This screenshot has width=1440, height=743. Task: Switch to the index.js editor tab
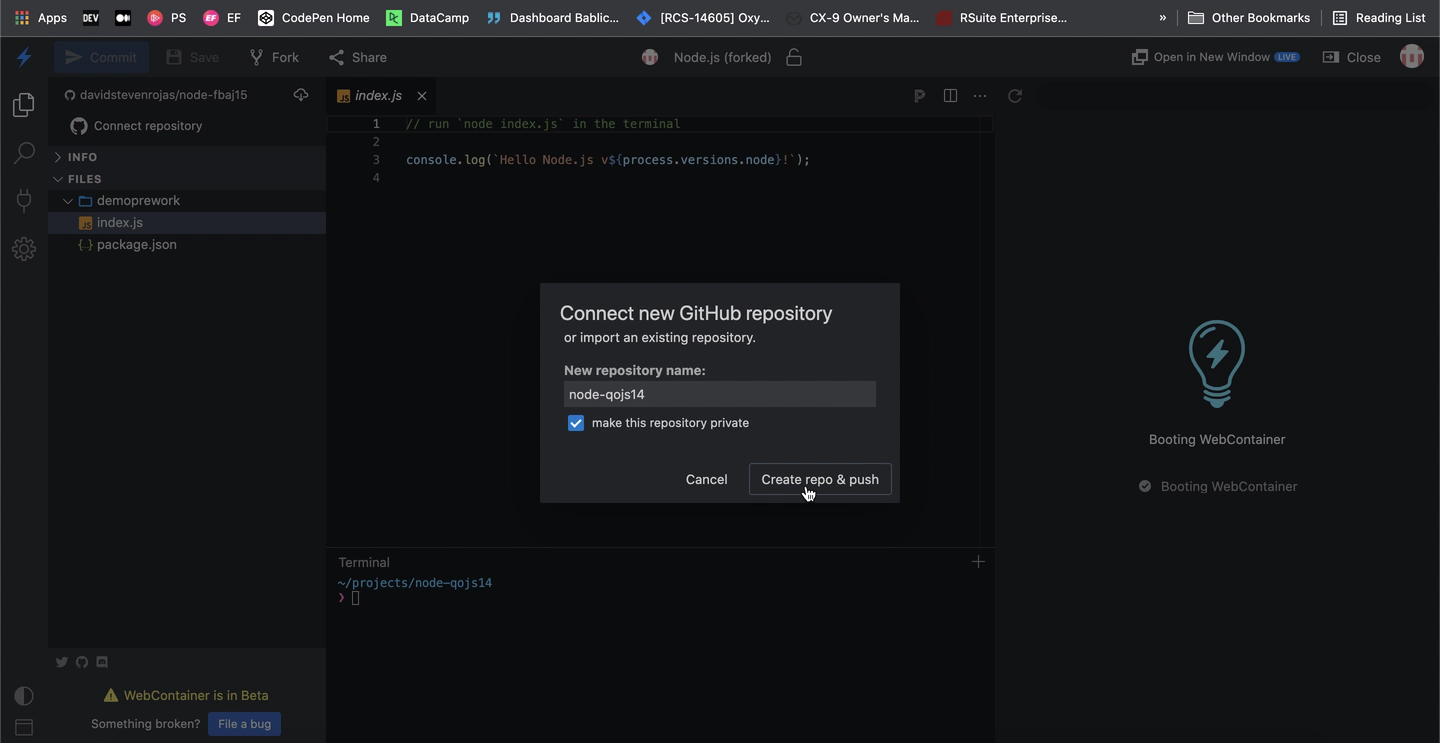(379, 95)
